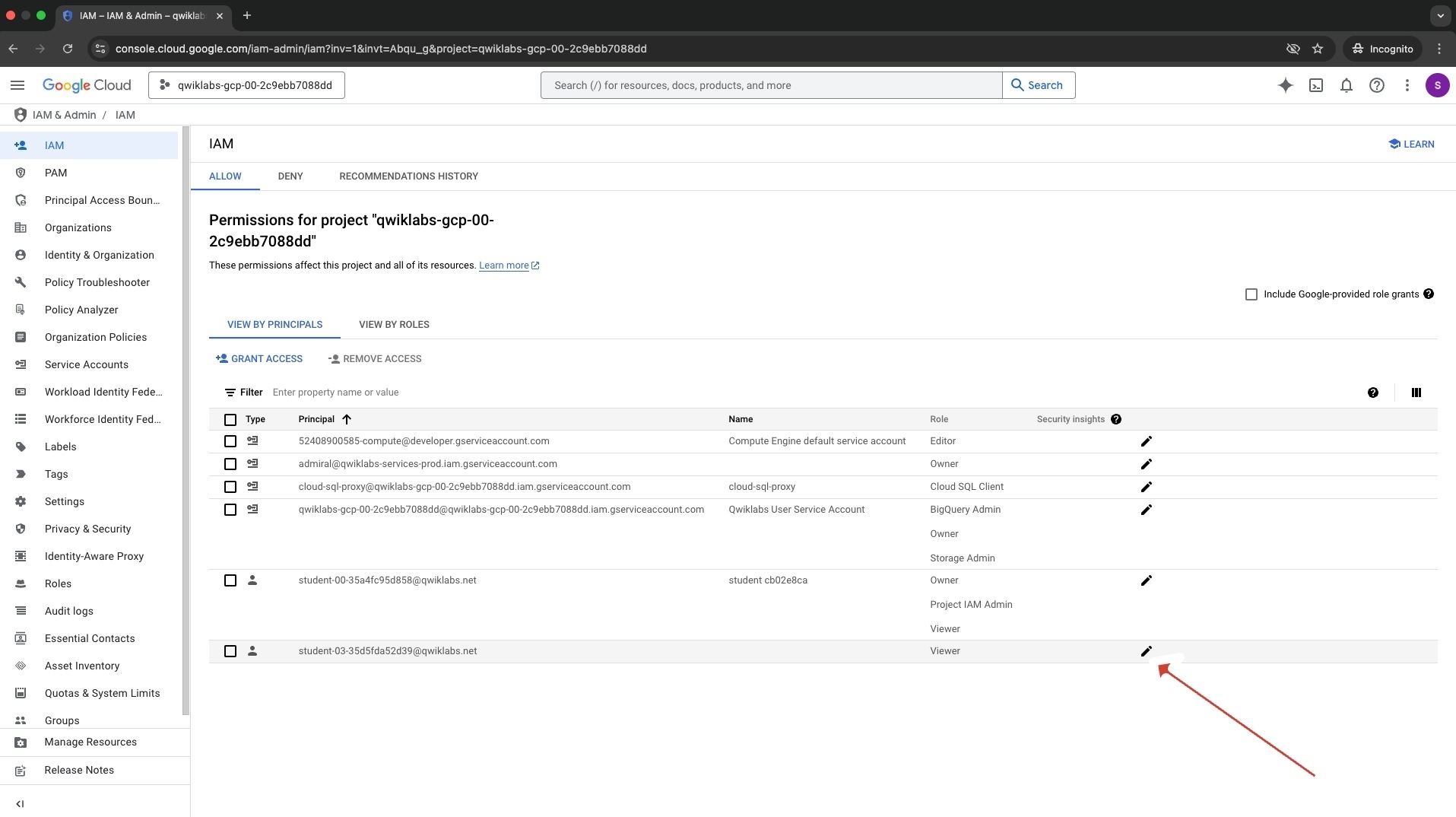Screen dimensions: 1456x817
Task: Open Gemini AI assistant sparkle icon
Action: click(x=1285, y=85)
